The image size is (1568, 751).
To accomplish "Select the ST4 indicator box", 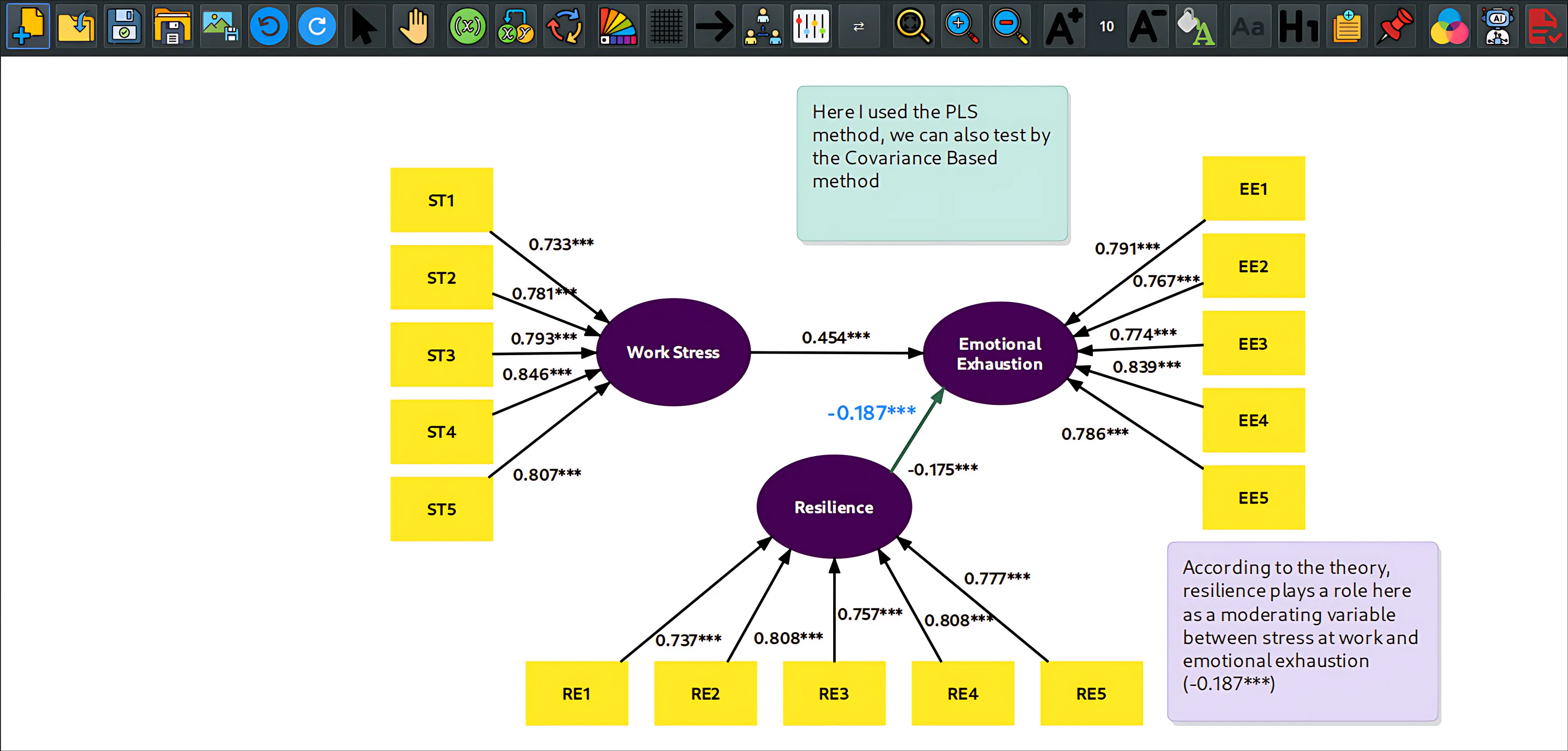I will (x=442, y=432).
